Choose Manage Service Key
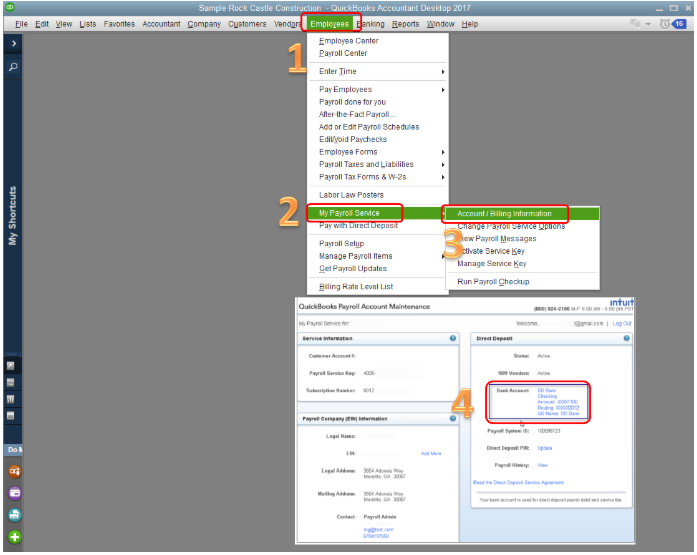This screenshot has width=697, height=555. coord(492,264)
